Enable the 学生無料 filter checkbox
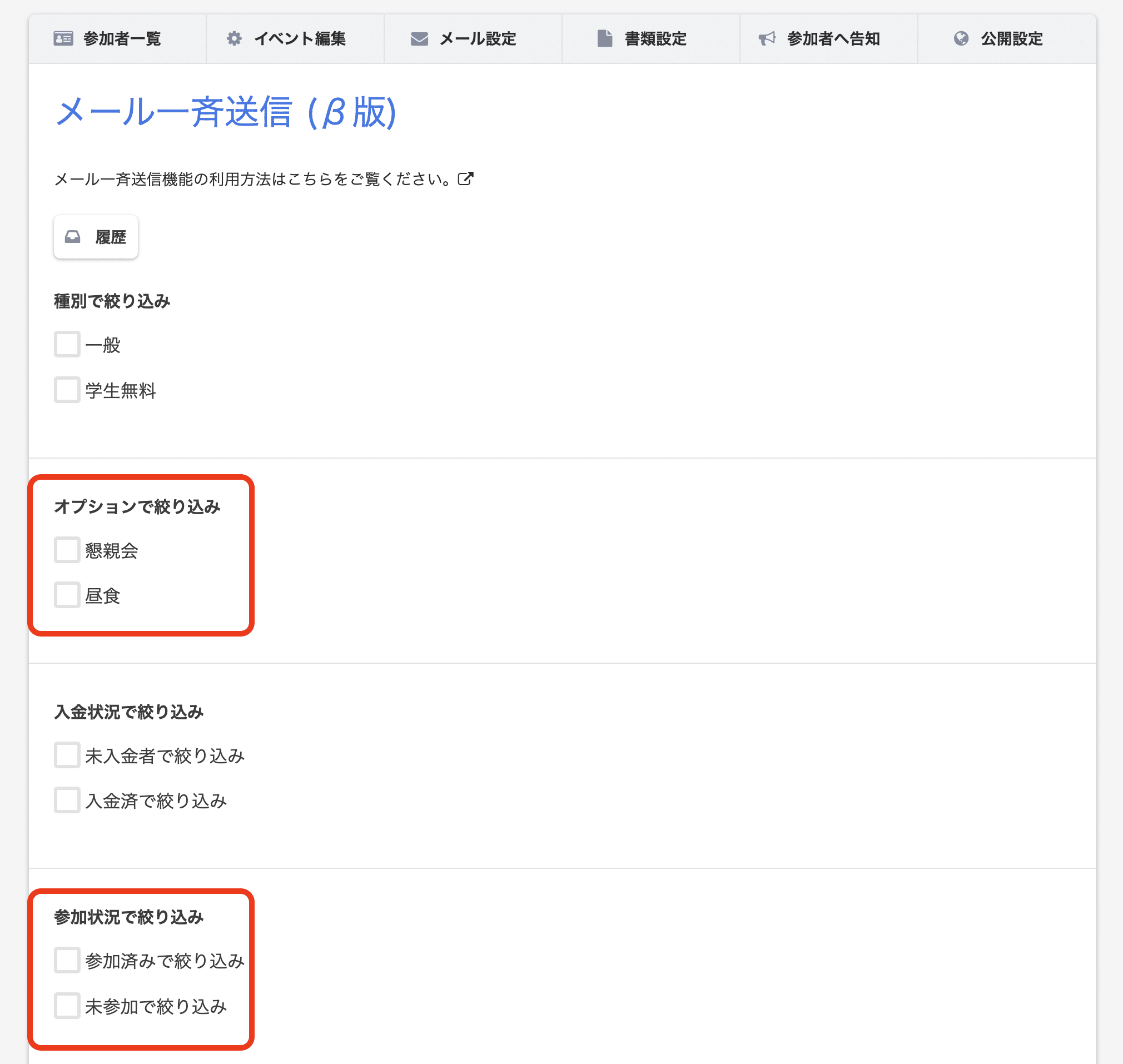The image size is (1123, 1064). coord(67,390)
